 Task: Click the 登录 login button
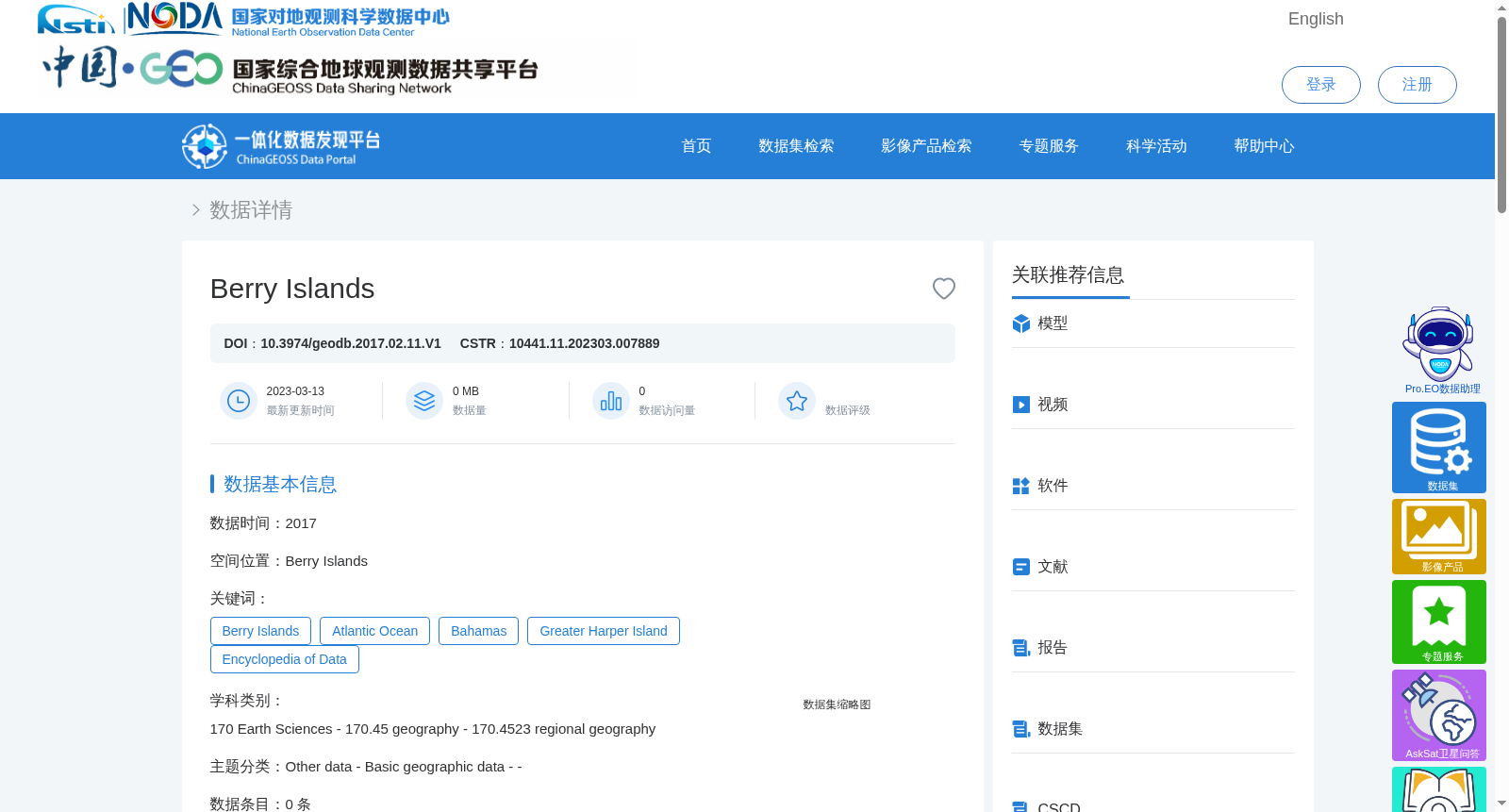pos(1320,85)
